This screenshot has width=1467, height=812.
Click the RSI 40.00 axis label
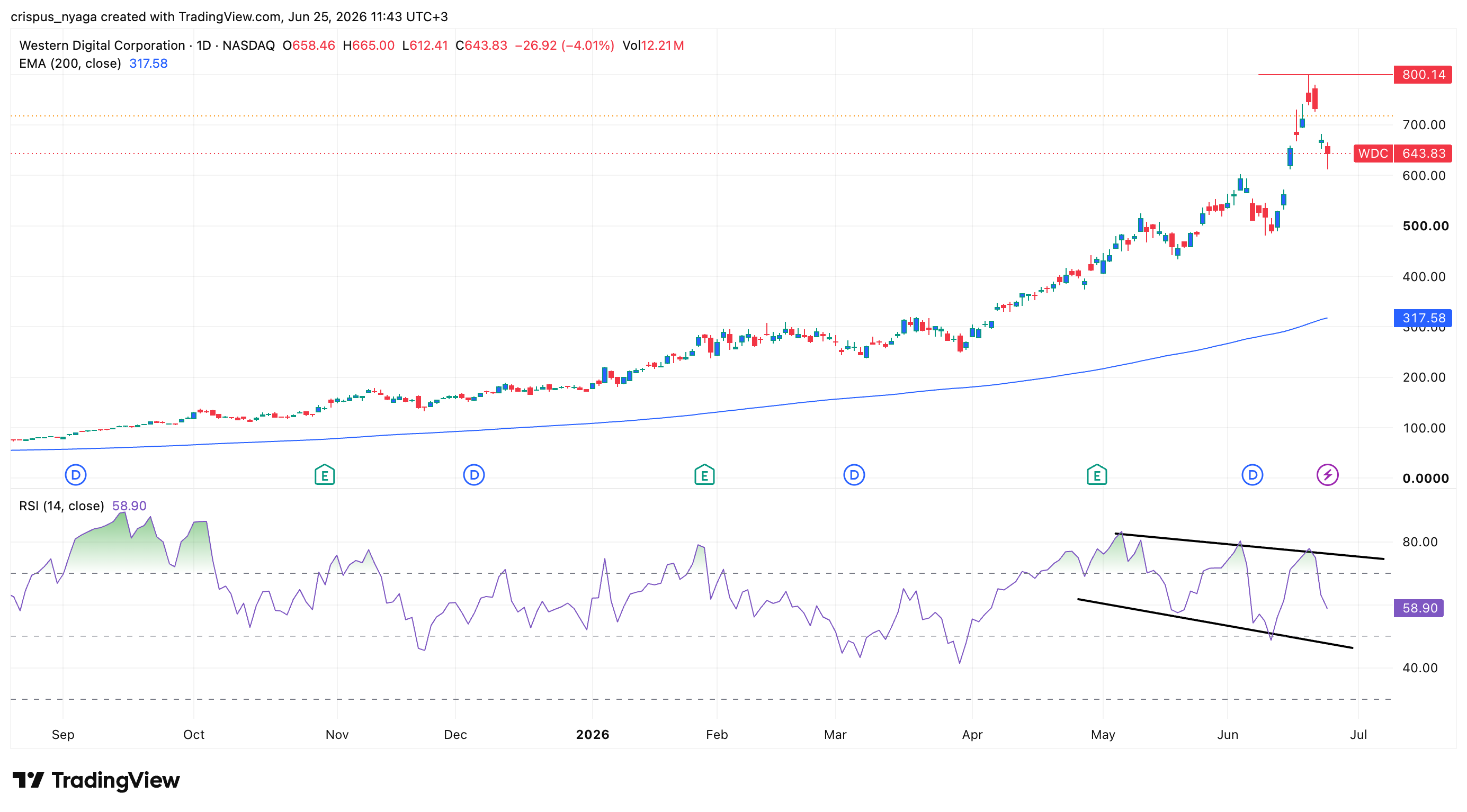[1420, 668]
